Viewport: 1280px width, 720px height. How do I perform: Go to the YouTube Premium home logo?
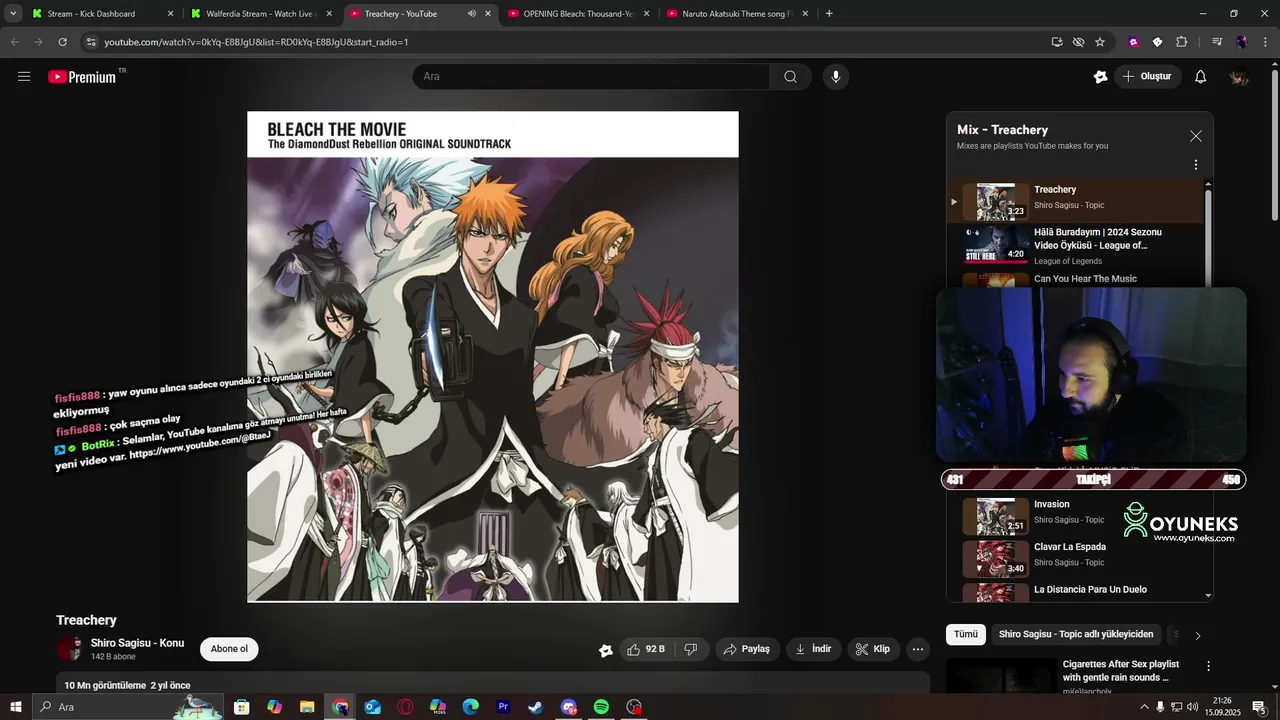82,77
